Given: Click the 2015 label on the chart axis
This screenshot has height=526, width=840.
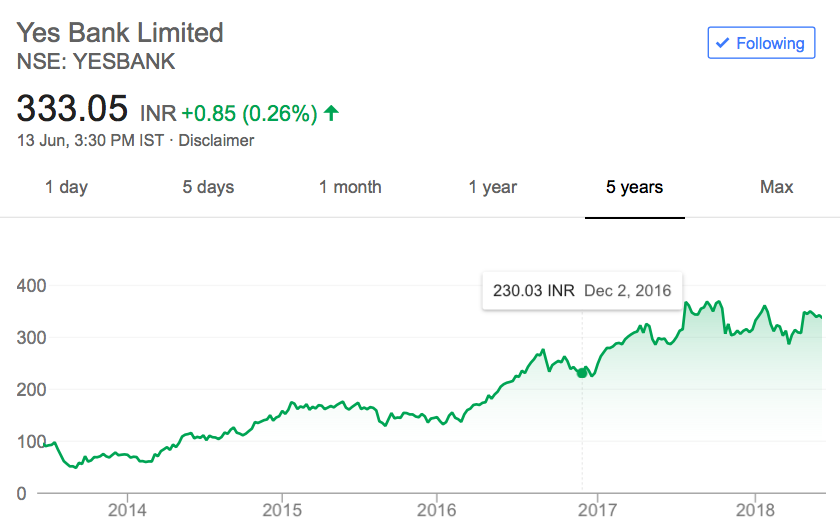Looking at the screenshot, I should point(282,508).
